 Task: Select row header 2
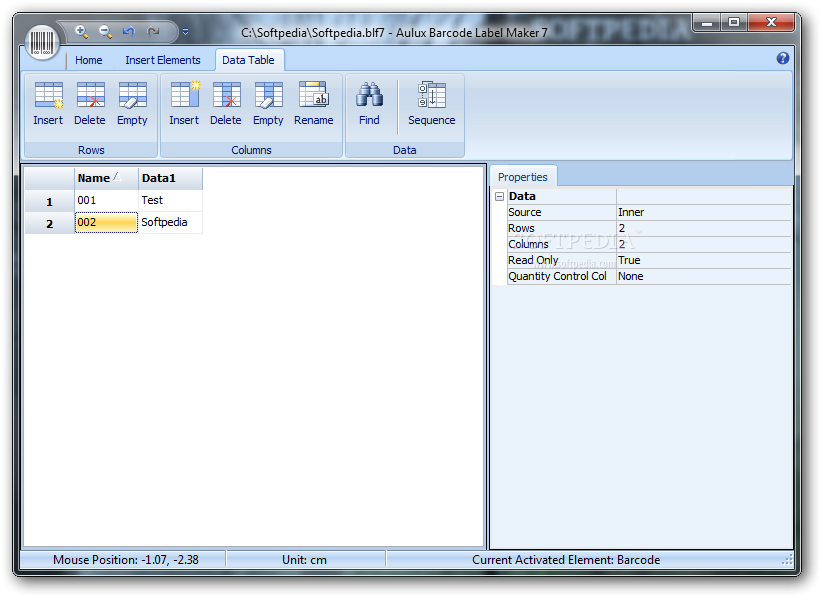[50, 223]
